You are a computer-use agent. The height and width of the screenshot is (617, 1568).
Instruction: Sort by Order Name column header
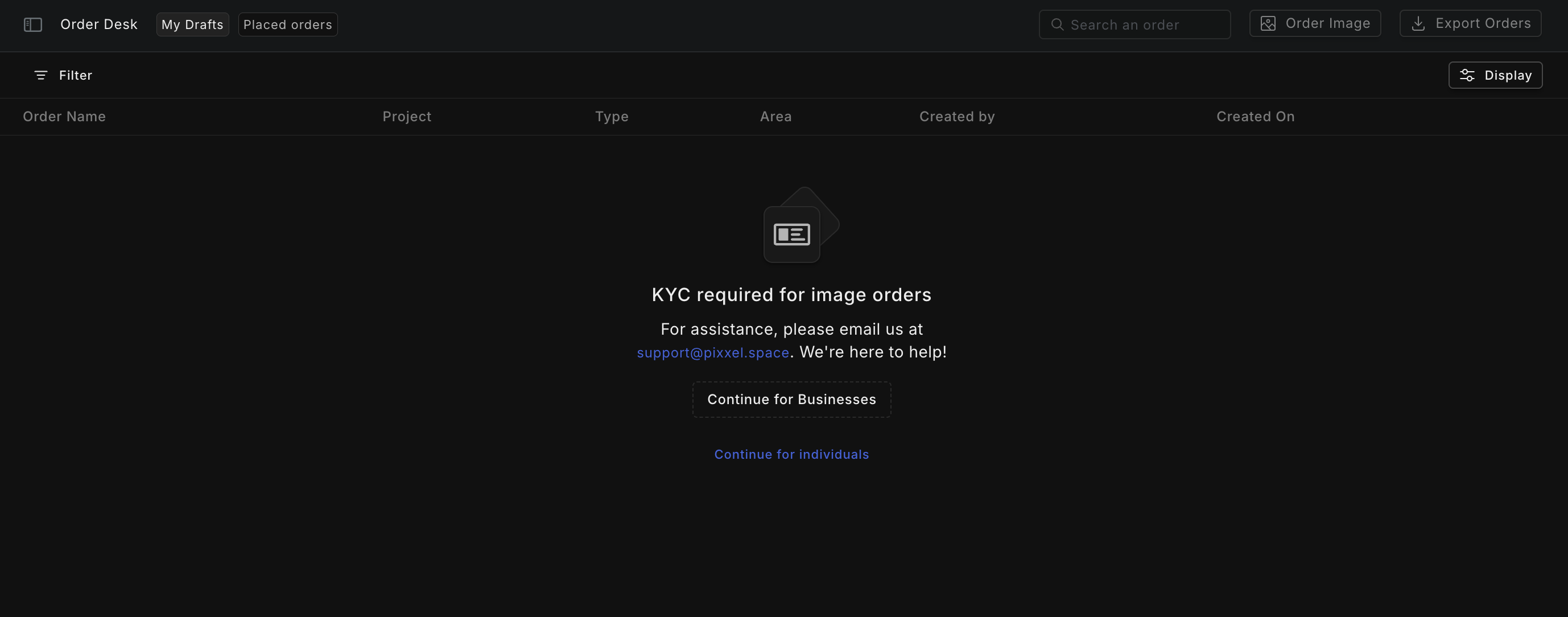[x=64, y=116]
